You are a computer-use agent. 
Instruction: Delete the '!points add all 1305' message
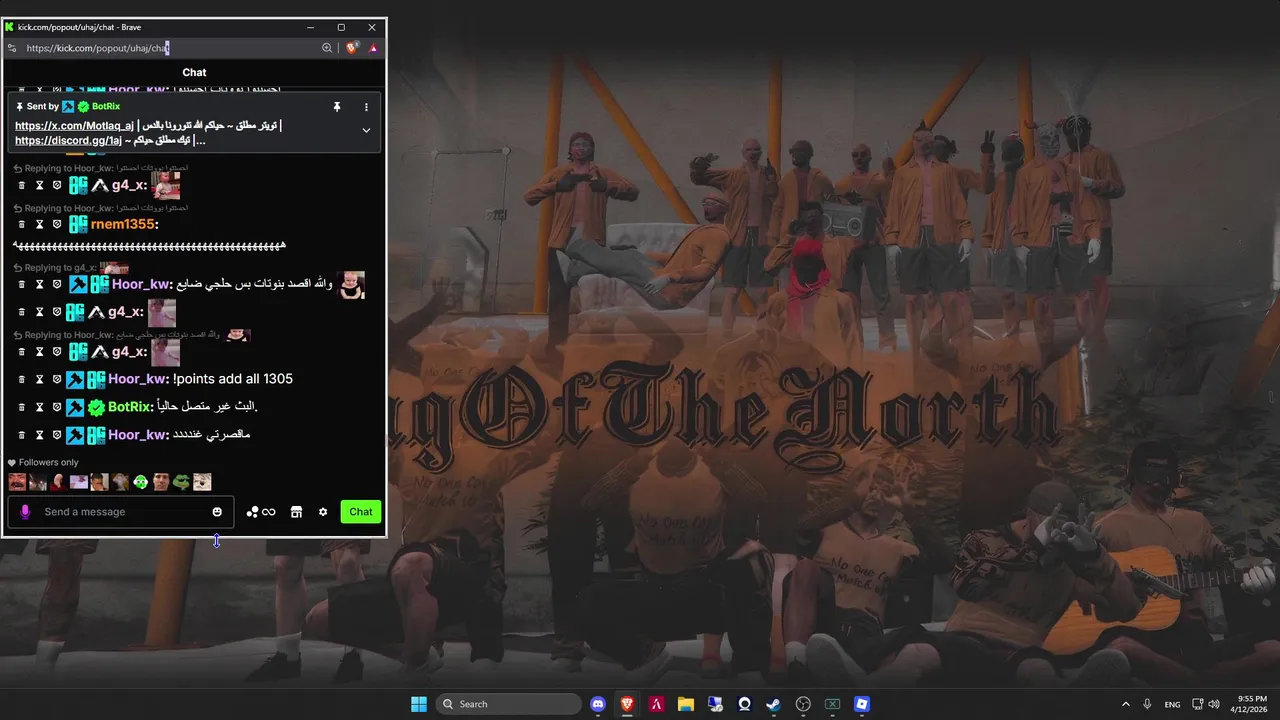[x=21, y=380]
